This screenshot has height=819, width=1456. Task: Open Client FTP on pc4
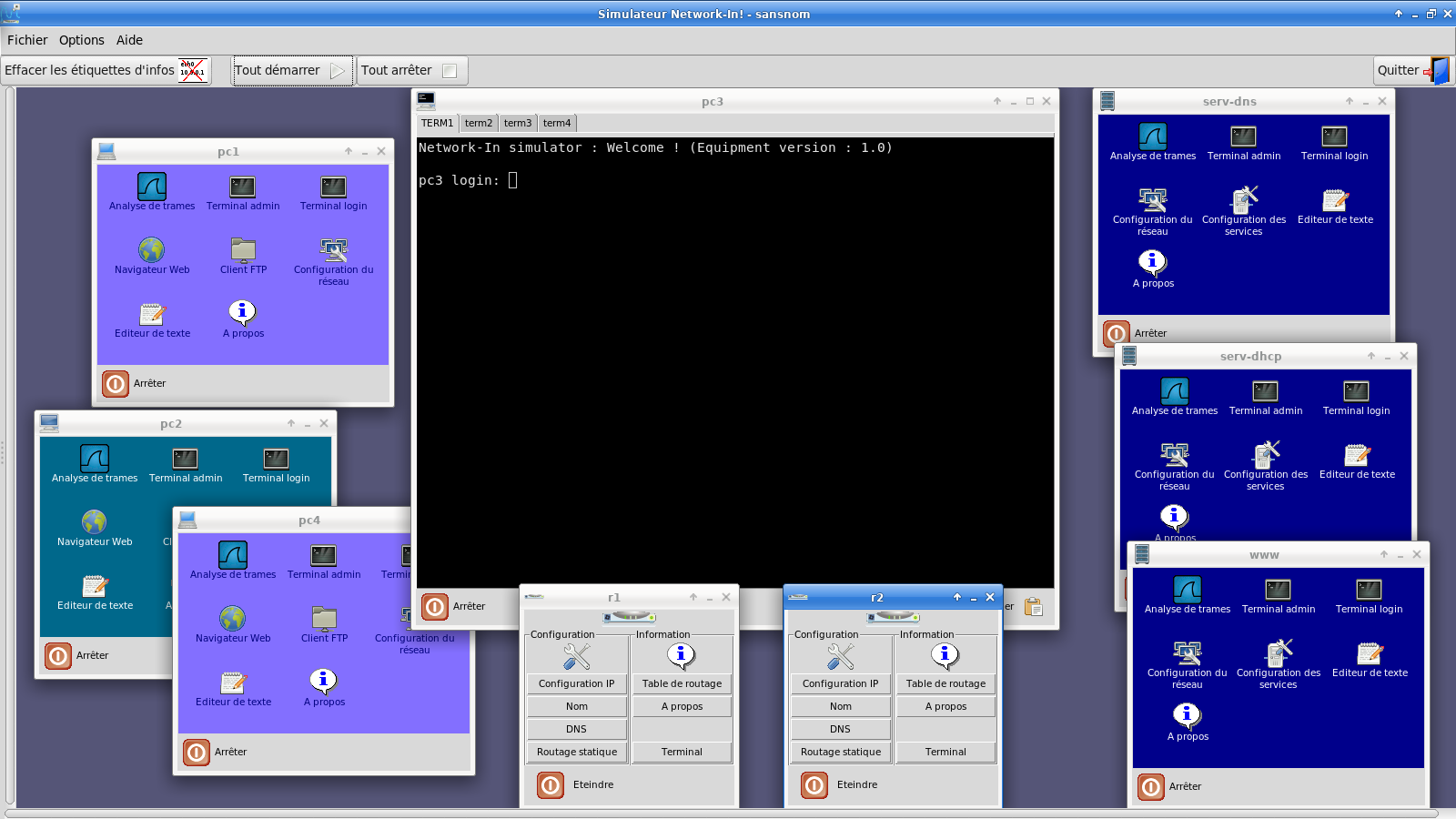click(x=323, y=619)
